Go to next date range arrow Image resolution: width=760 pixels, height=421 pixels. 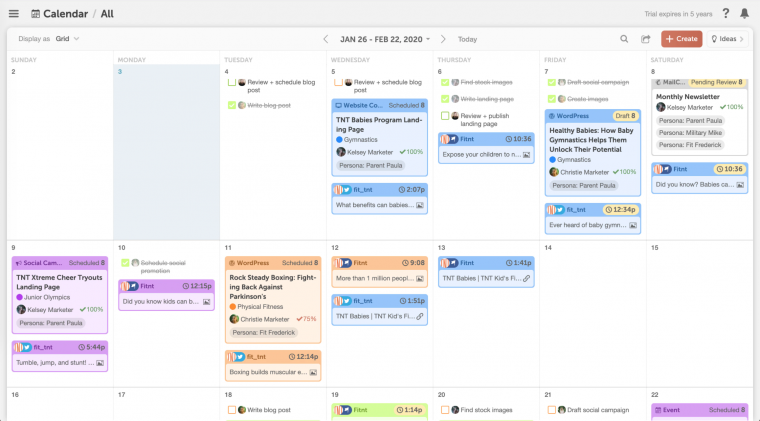pos(443,39)
